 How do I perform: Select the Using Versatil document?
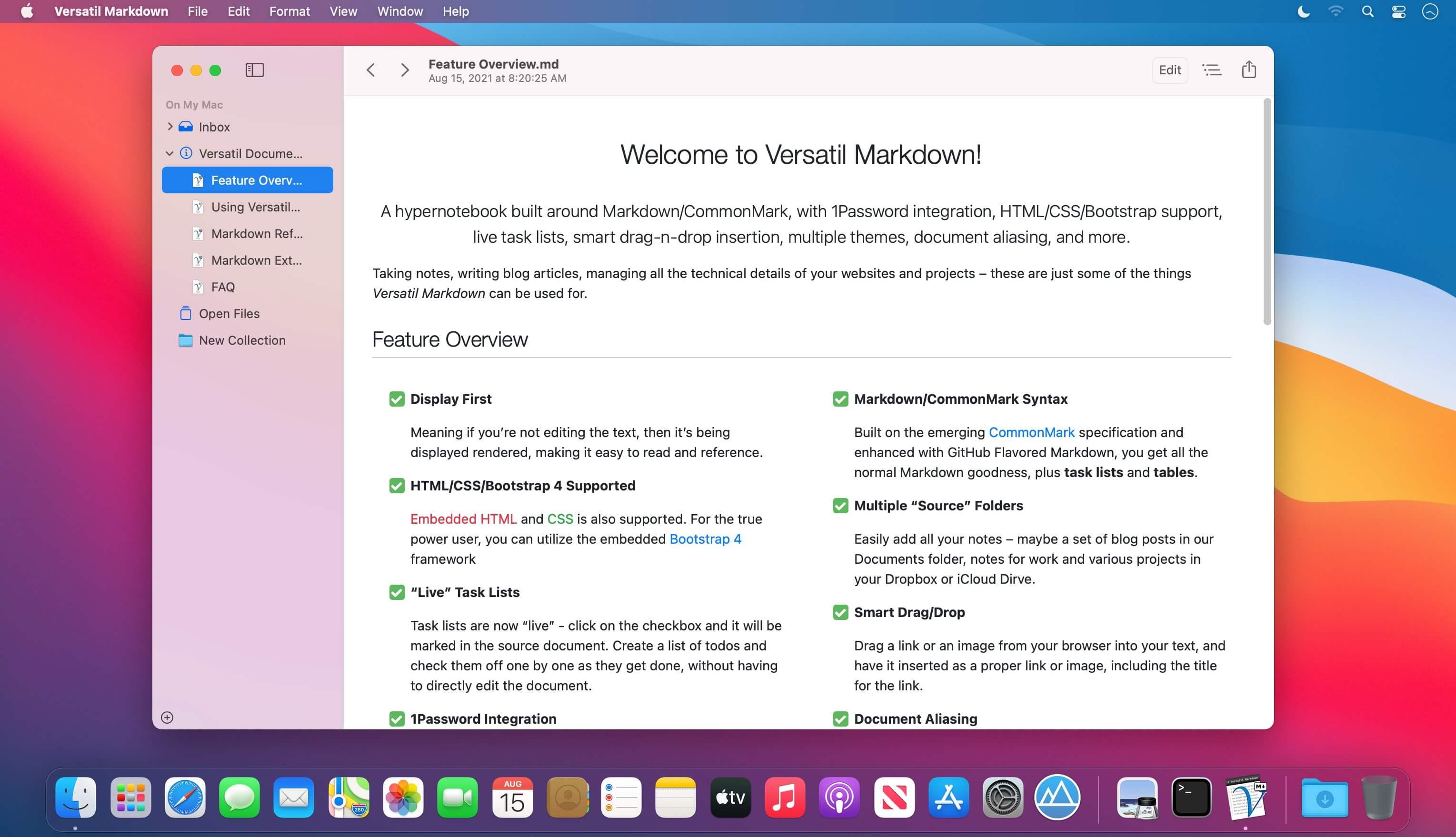(247, 207)
